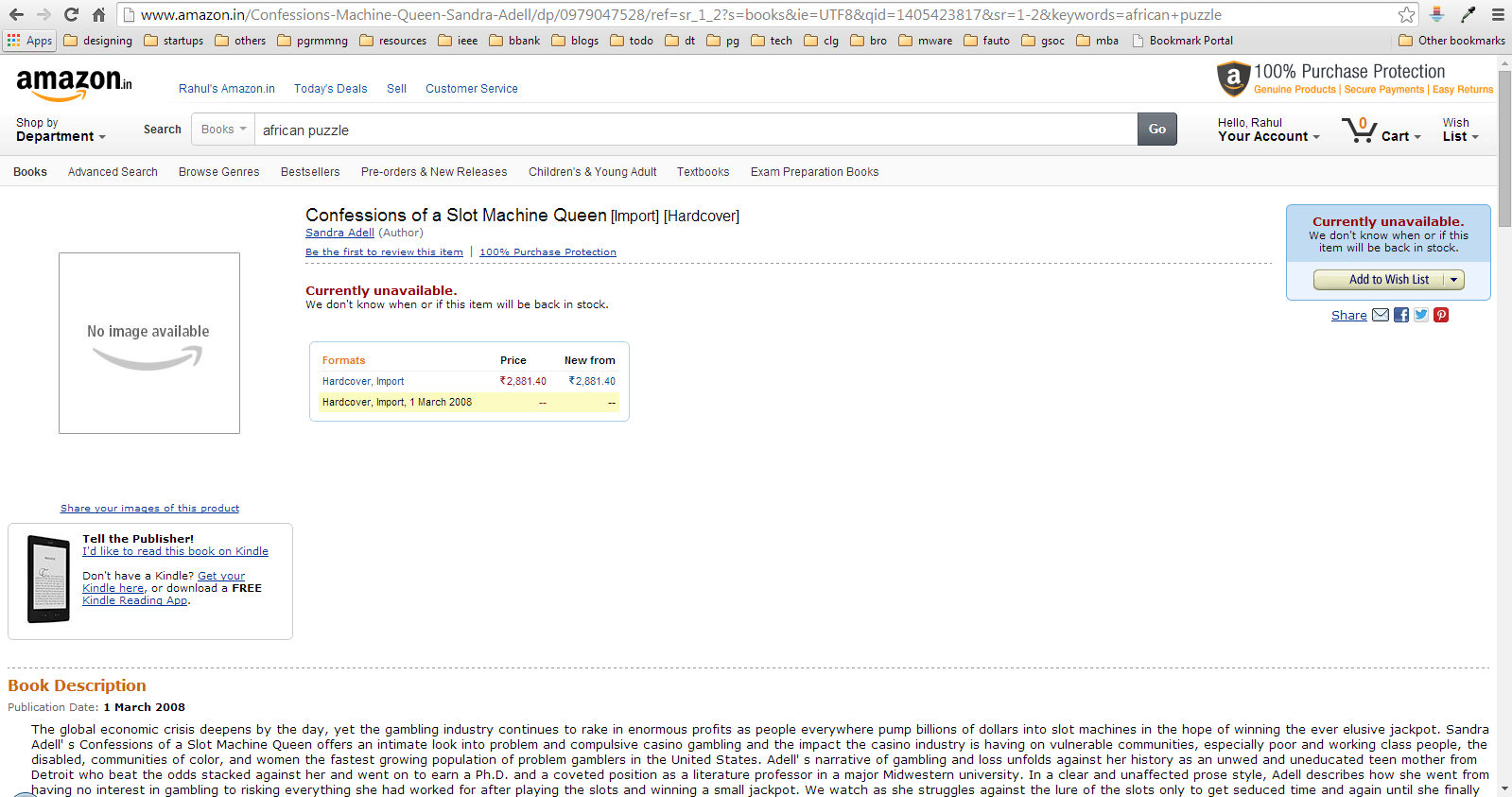Share on Twitter icon
Screen dimensions: 1512x797
coord(1421,315)
